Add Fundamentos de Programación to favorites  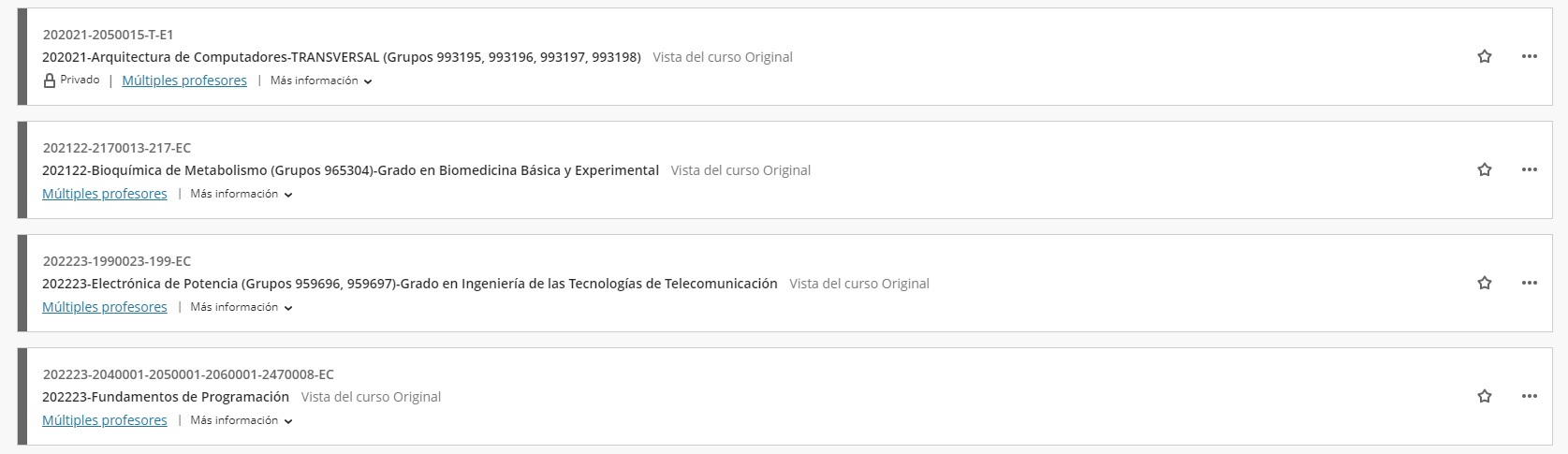(1484, 396)
